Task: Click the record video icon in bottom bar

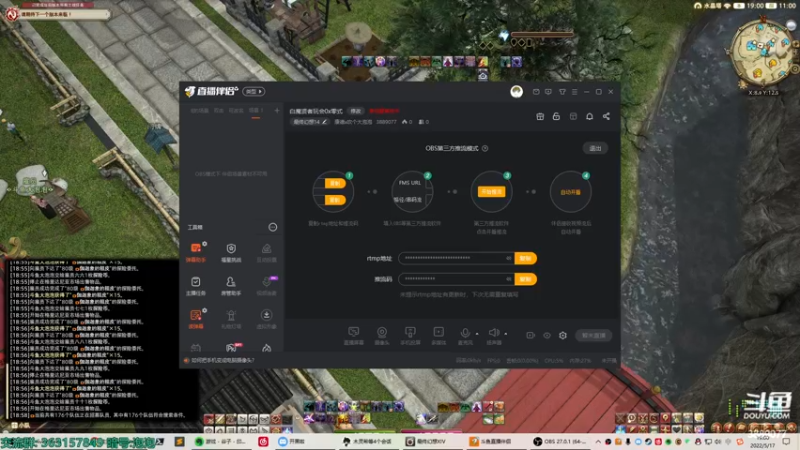Action: (531, 335)
